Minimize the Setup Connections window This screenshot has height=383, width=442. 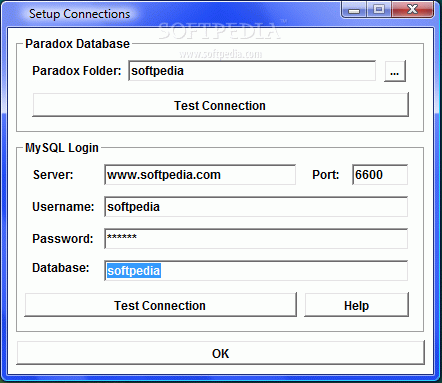pyautogui.click(x=354, y=9)
